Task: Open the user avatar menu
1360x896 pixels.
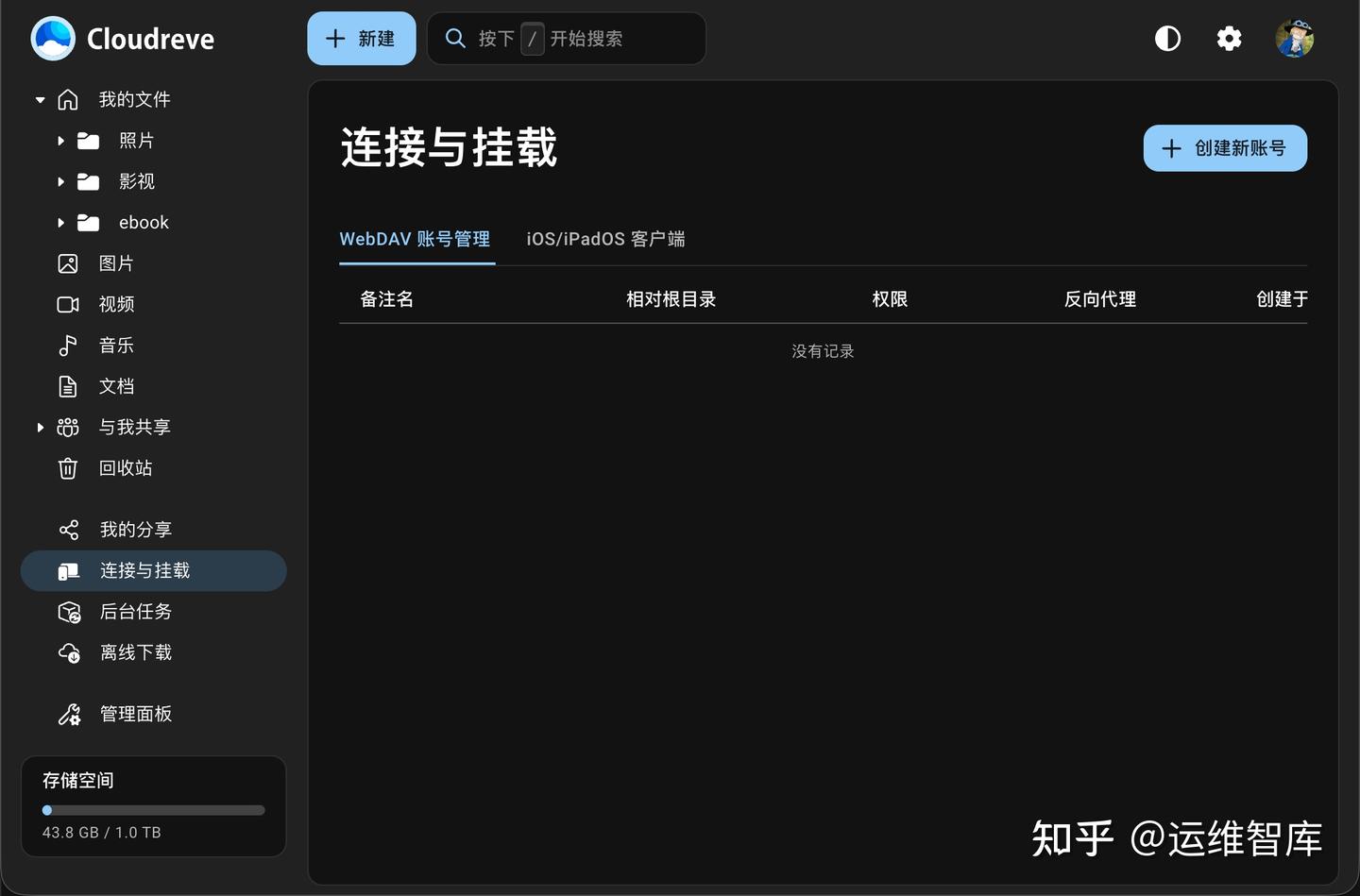Action: 1295,39
